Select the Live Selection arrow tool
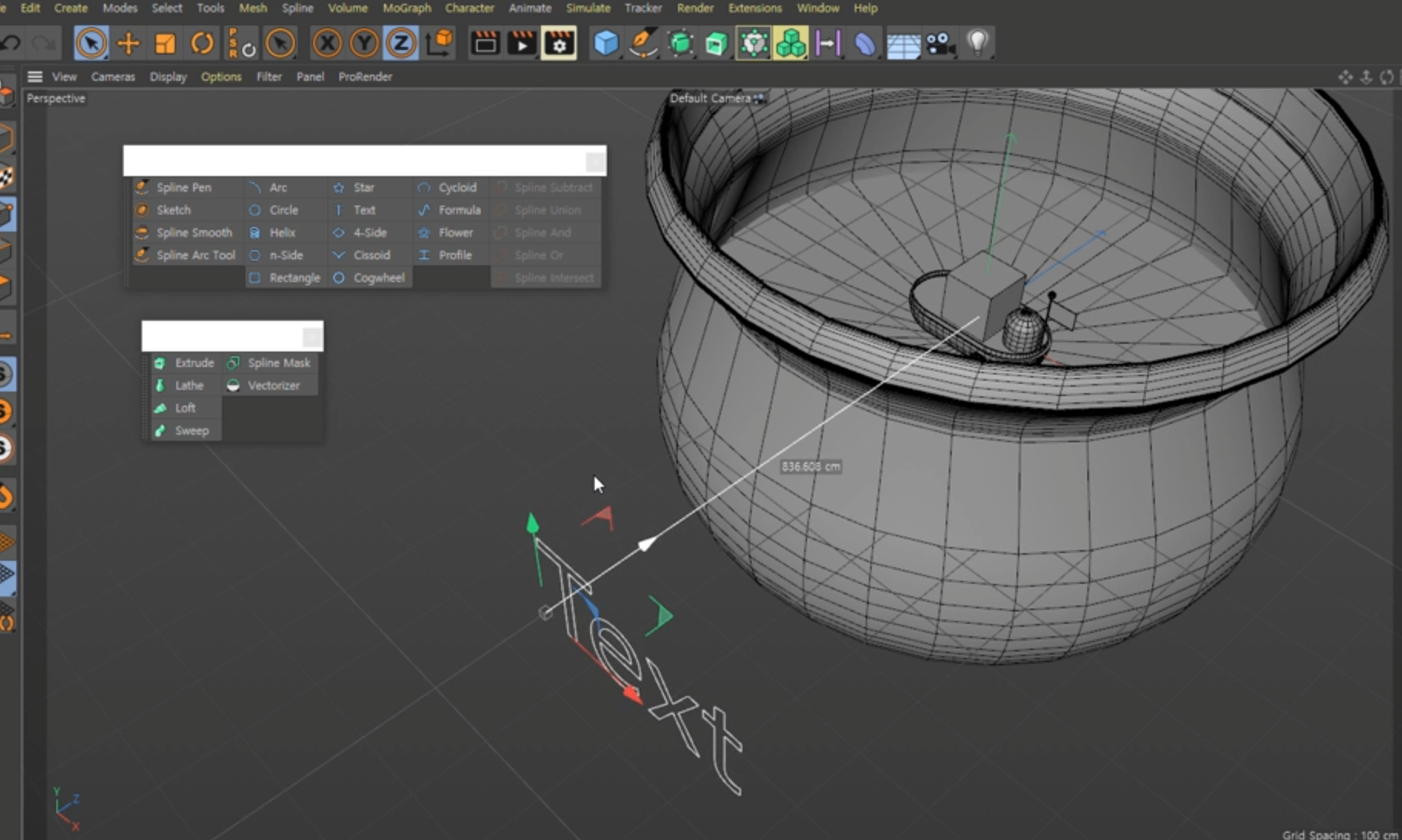Screen dimensions: 1402x840 91,43
